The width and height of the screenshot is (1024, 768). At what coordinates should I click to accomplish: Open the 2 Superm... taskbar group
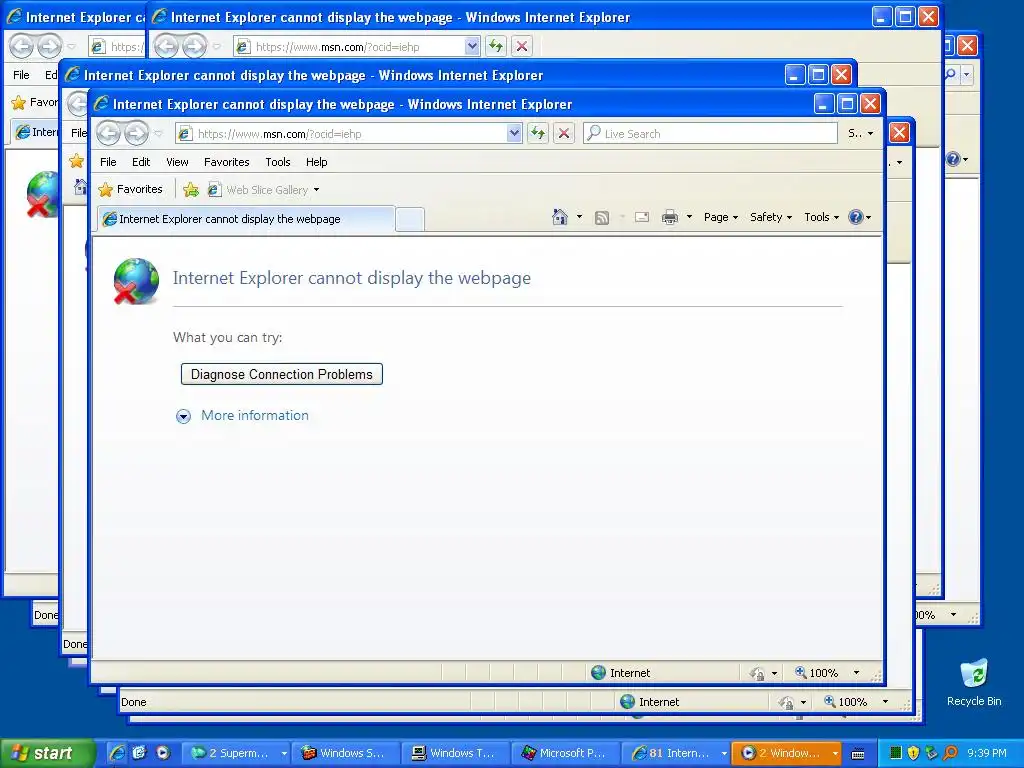pyautogui.click(x=236, y=753)
